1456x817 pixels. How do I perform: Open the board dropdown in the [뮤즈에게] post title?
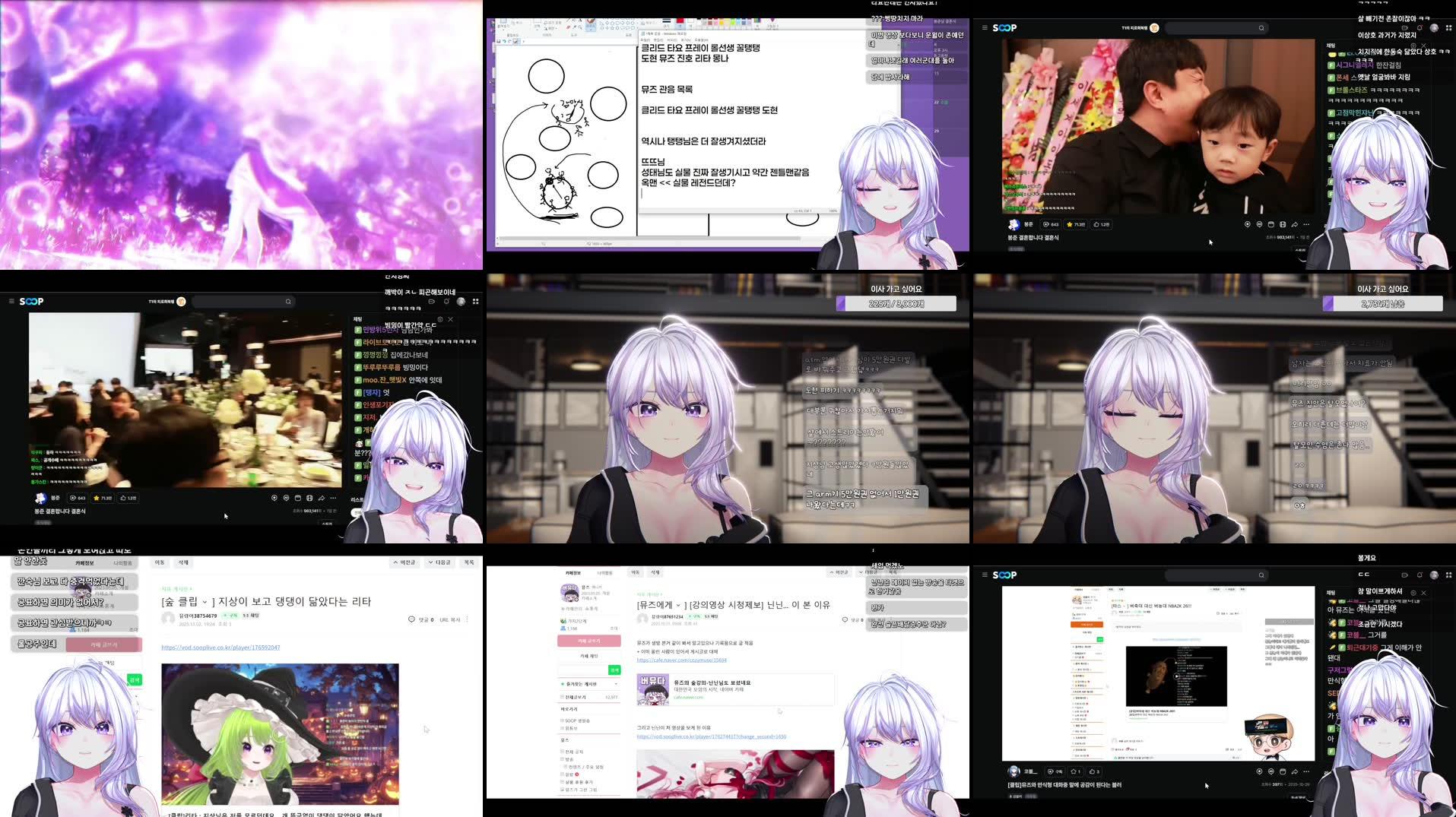coord(678,605)
